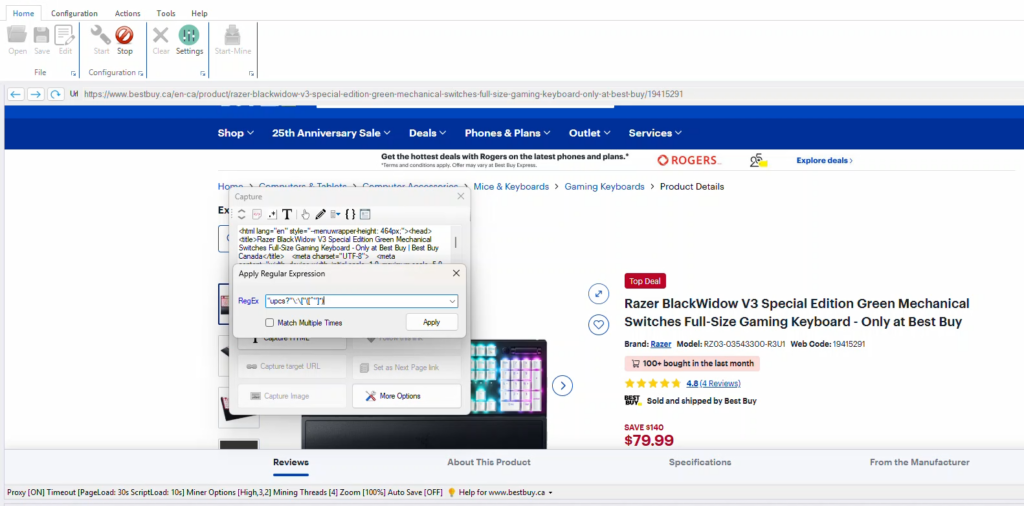The width and height of the screenshot is (1024, 506).
Task: Click the Capture Image button
Action: 292,396
